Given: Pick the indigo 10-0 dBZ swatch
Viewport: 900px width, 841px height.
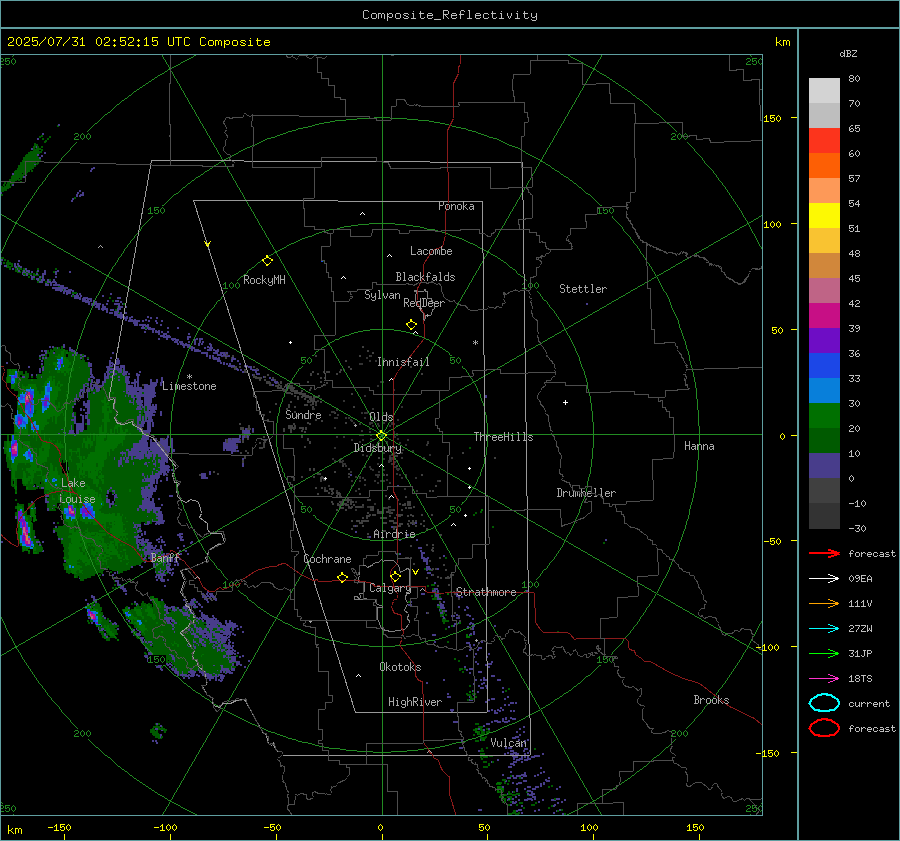Looking at the screenshot, I should pos(824,466).
